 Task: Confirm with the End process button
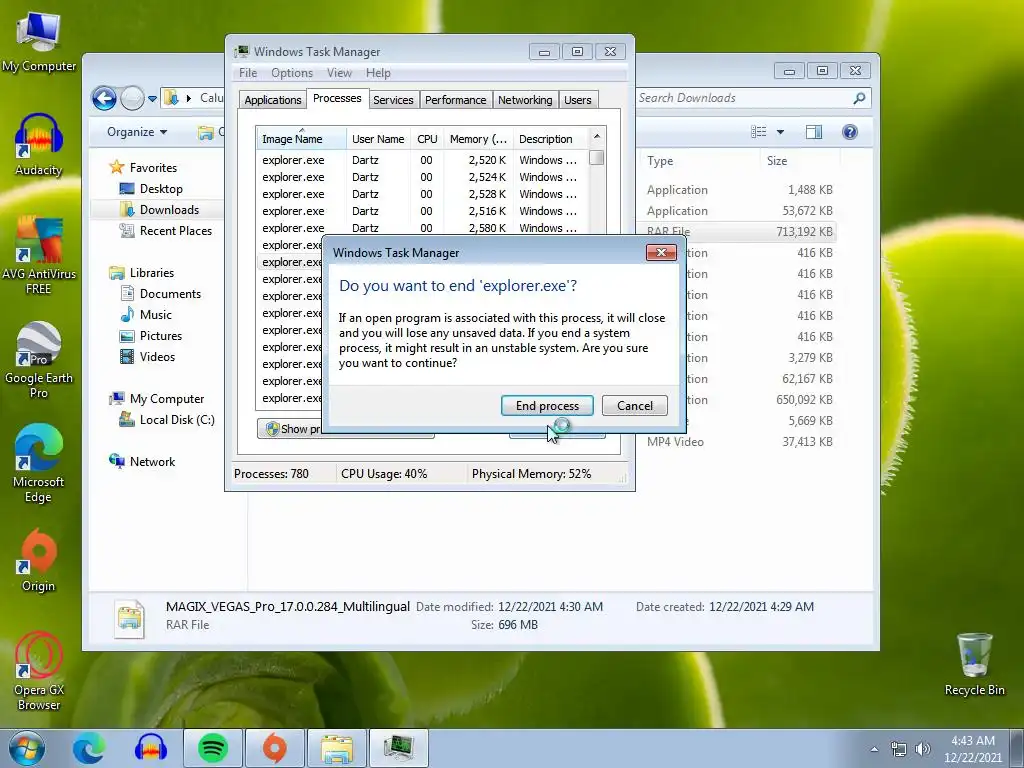pyautogui.click(x=547, y=406)
